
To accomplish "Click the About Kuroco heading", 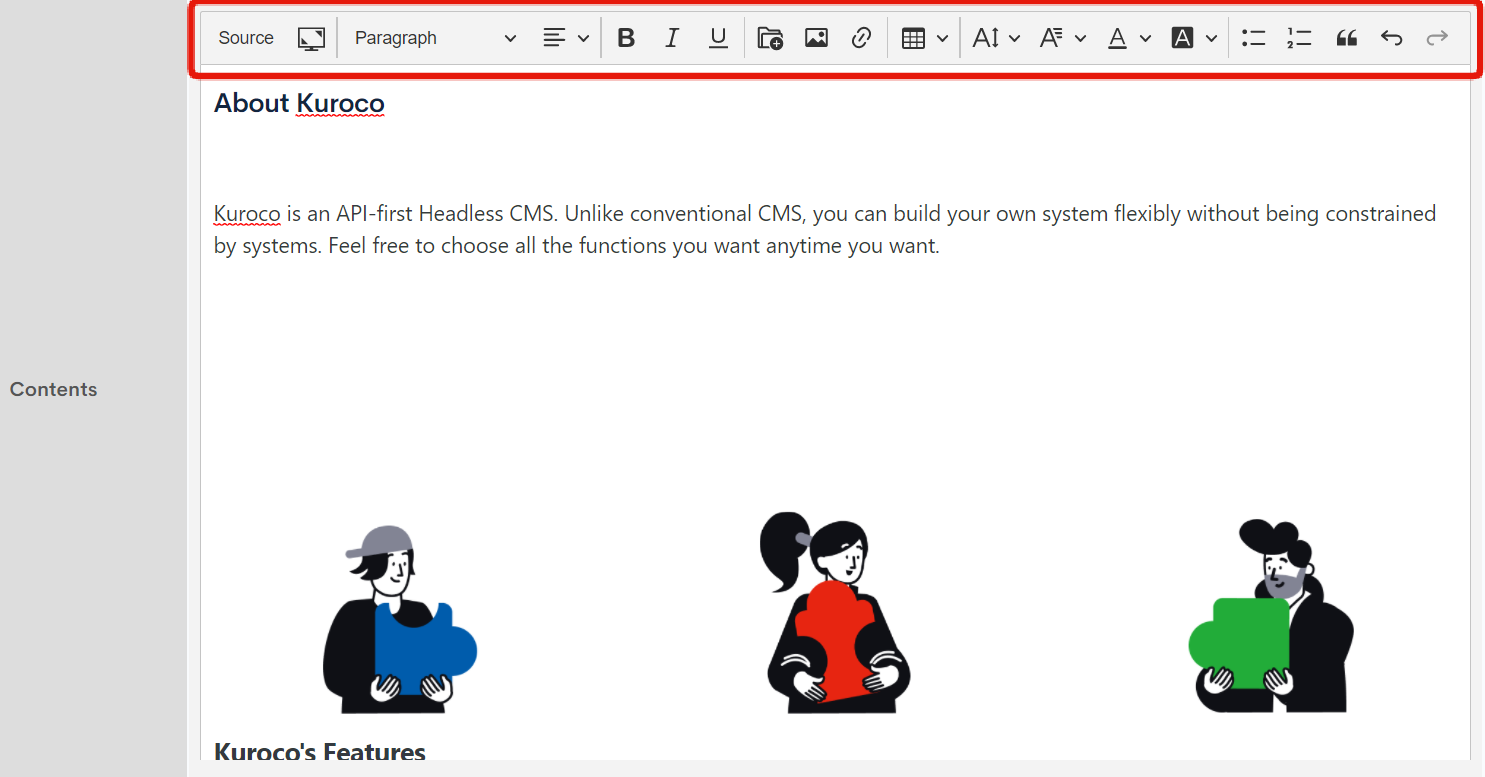I will click(299, 103).
